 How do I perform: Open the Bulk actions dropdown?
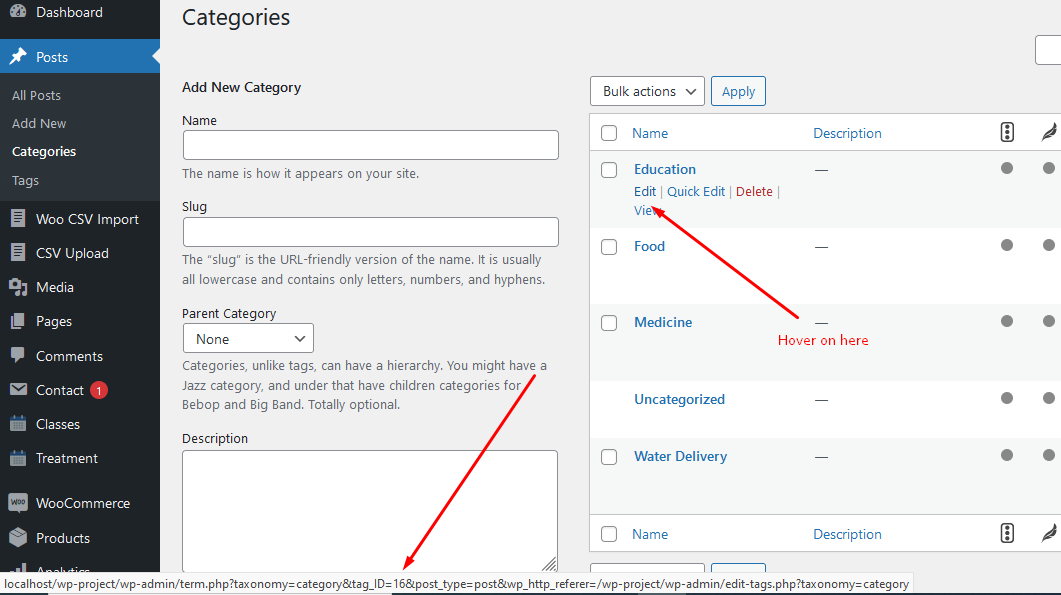pos(647,91)
